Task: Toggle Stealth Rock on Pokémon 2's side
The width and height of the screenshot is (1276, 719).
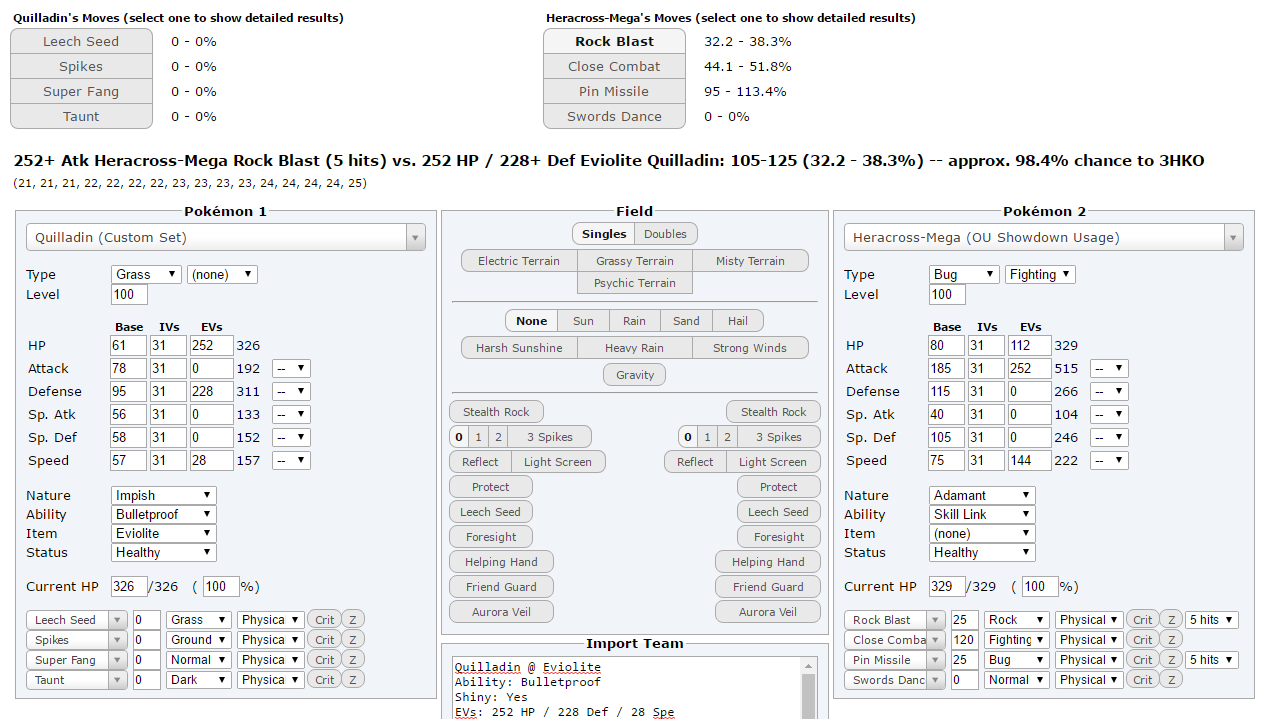Action: click(773, 412)
